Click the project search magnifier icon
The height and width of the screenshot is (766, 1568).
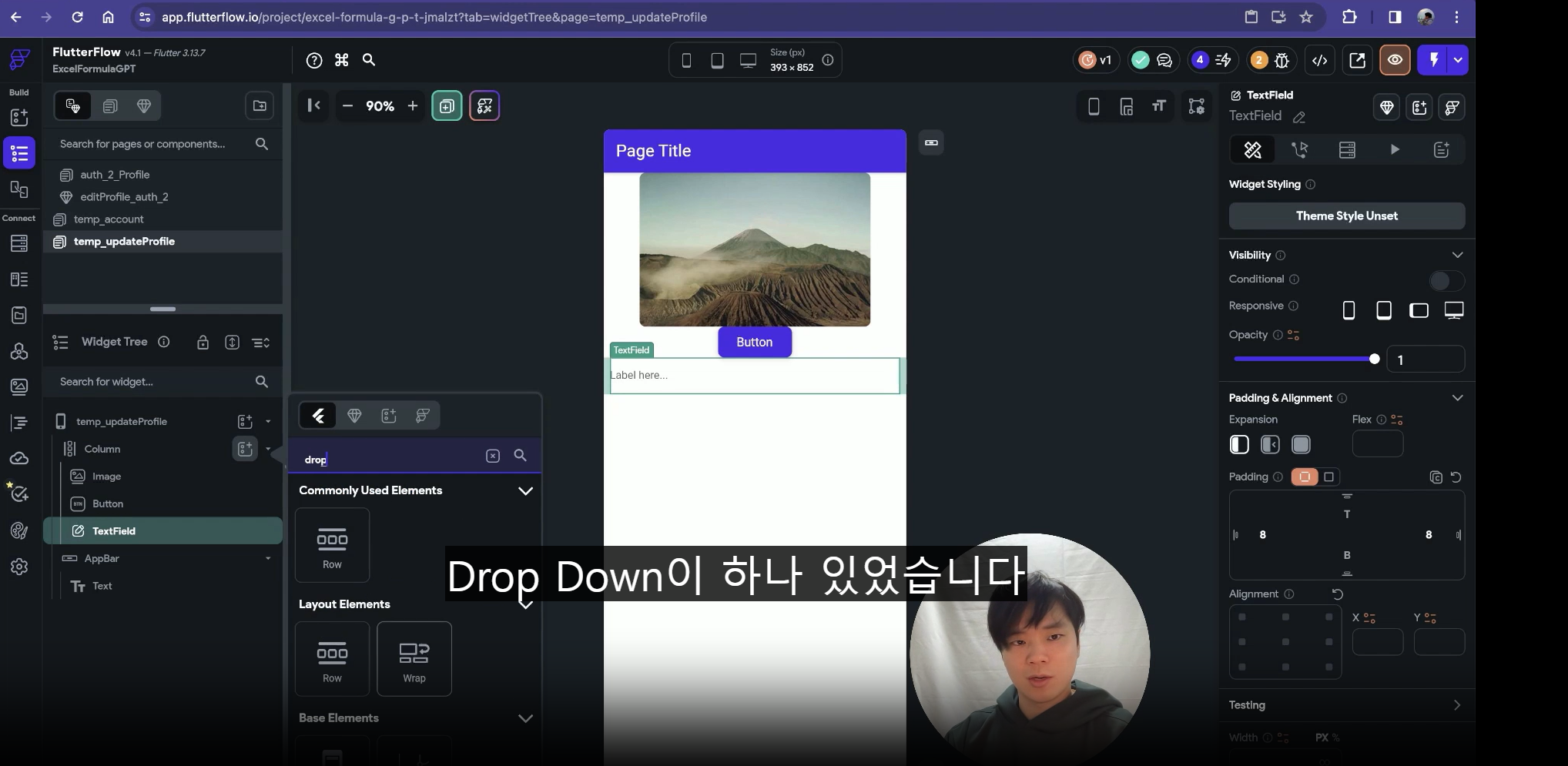click(369, 60)
